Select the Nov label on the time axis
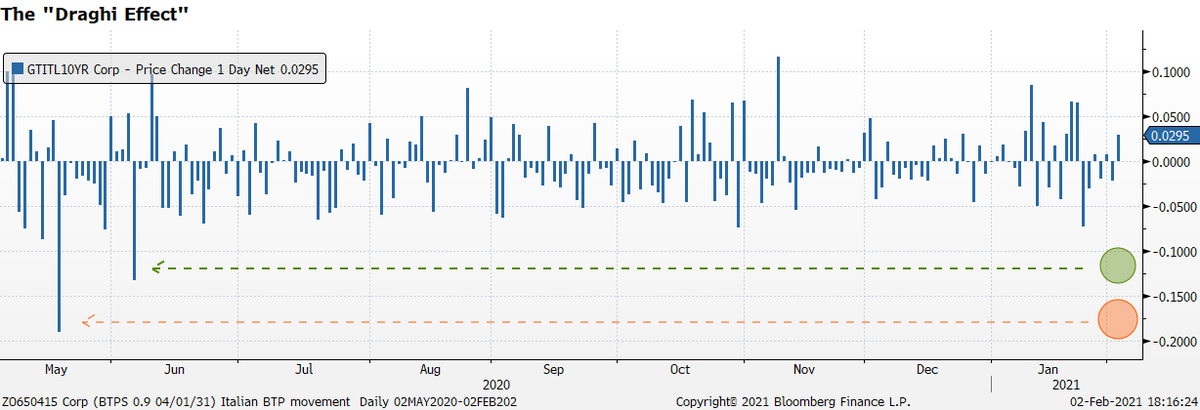This screenshot has width=1200, height=410. pos(804,369)
